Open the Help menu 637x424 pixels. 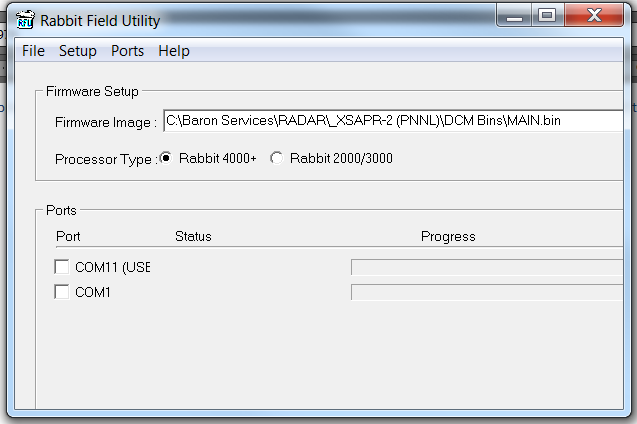pyautogui.click(x=173, y=51)
